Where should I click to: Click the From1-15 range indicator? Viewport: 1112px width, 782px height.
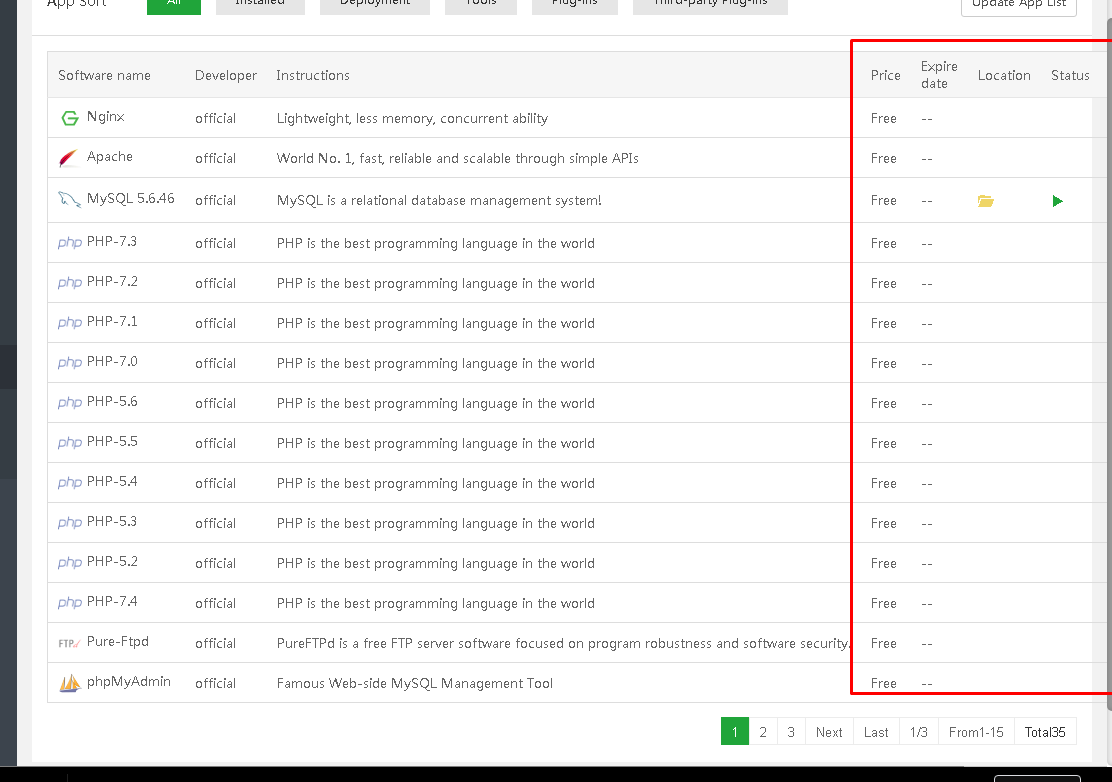[x=977, y=732]
